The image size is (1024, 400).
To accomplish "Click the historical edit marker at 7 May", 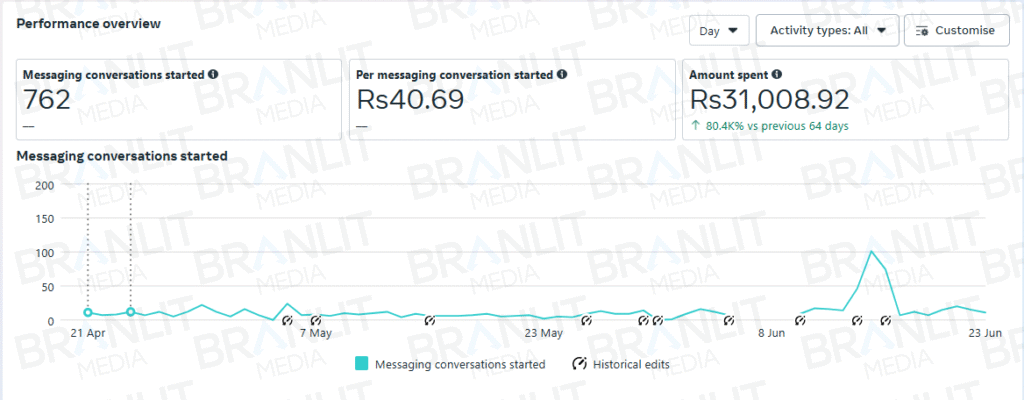I will tap(316, 320).
